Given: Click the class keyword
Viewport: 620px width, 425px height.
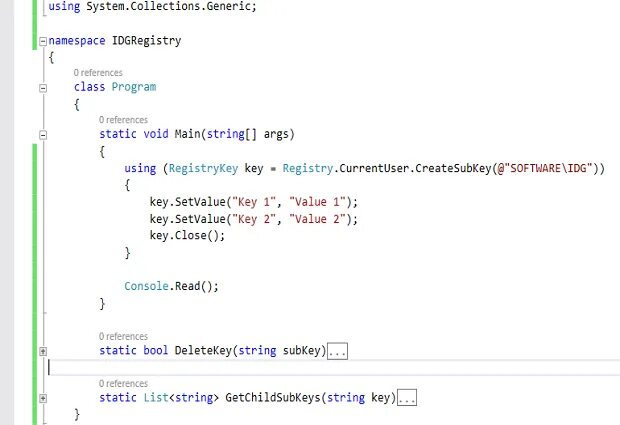Looking at the screenshot, I should (x=89, y=87).
